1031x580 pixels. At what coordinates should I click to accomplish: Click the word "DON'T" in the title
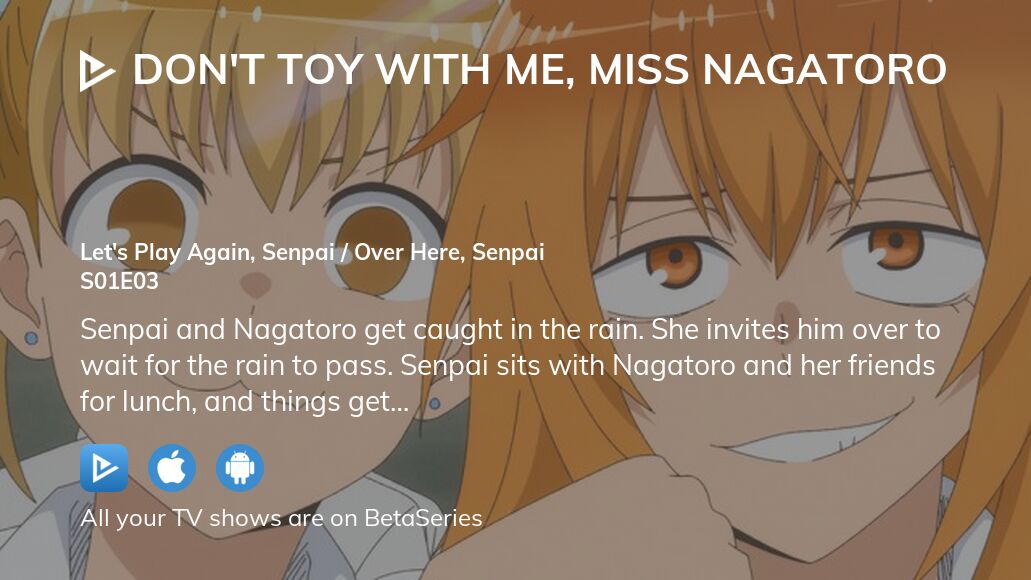(198, 68)
